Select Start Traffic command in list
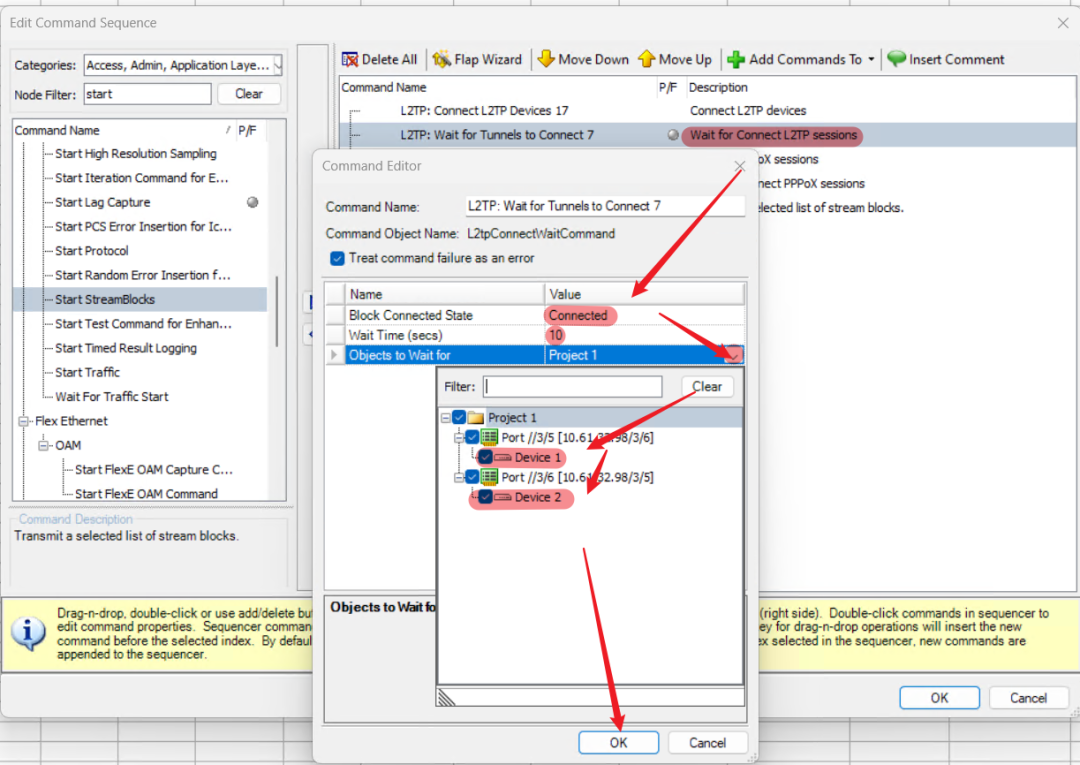Viewport: 1080px width, 765px height. click(x=88, y=372)
